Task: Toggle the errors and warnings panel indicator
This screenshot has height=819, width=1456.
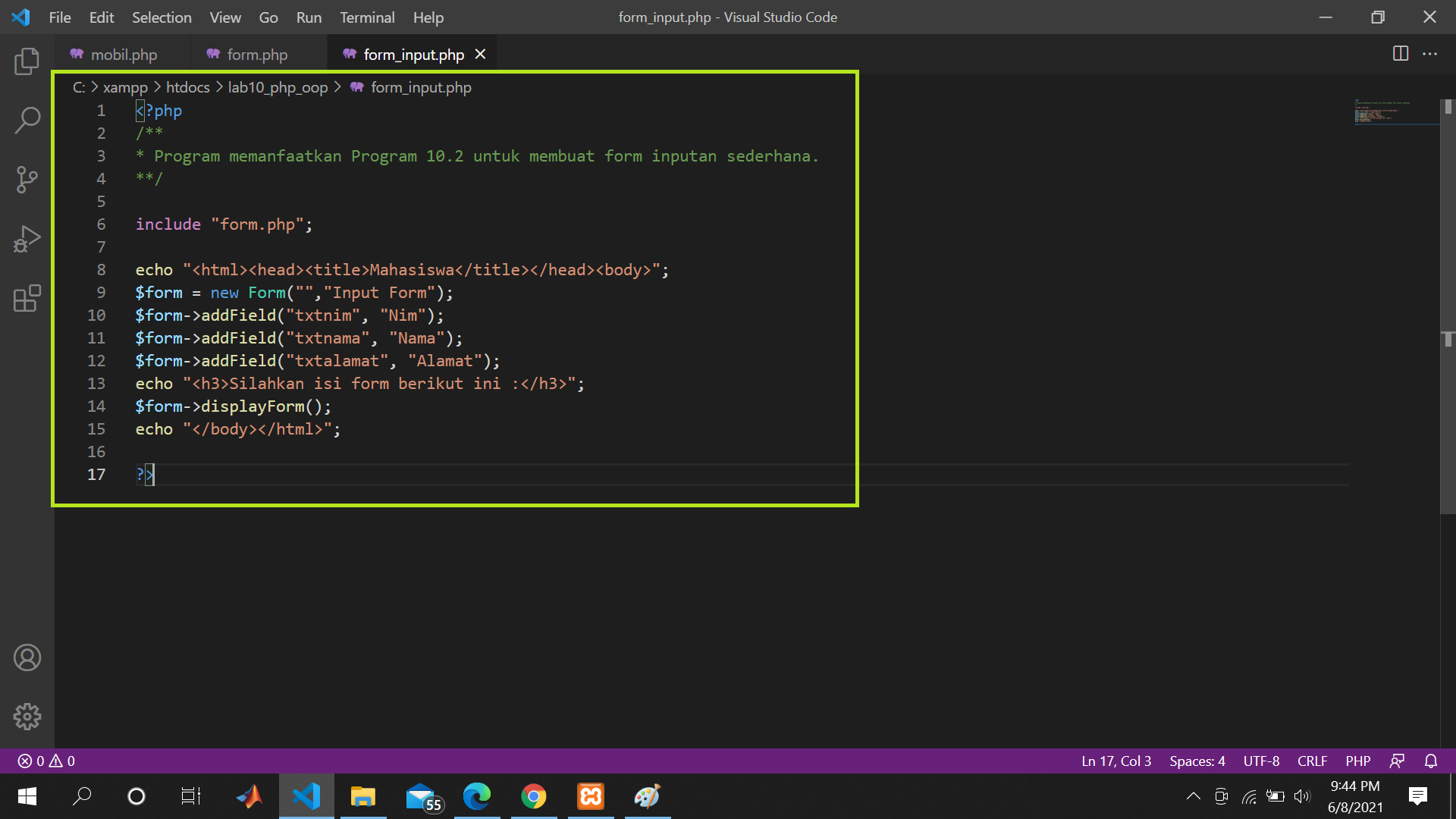Action: 44,761
